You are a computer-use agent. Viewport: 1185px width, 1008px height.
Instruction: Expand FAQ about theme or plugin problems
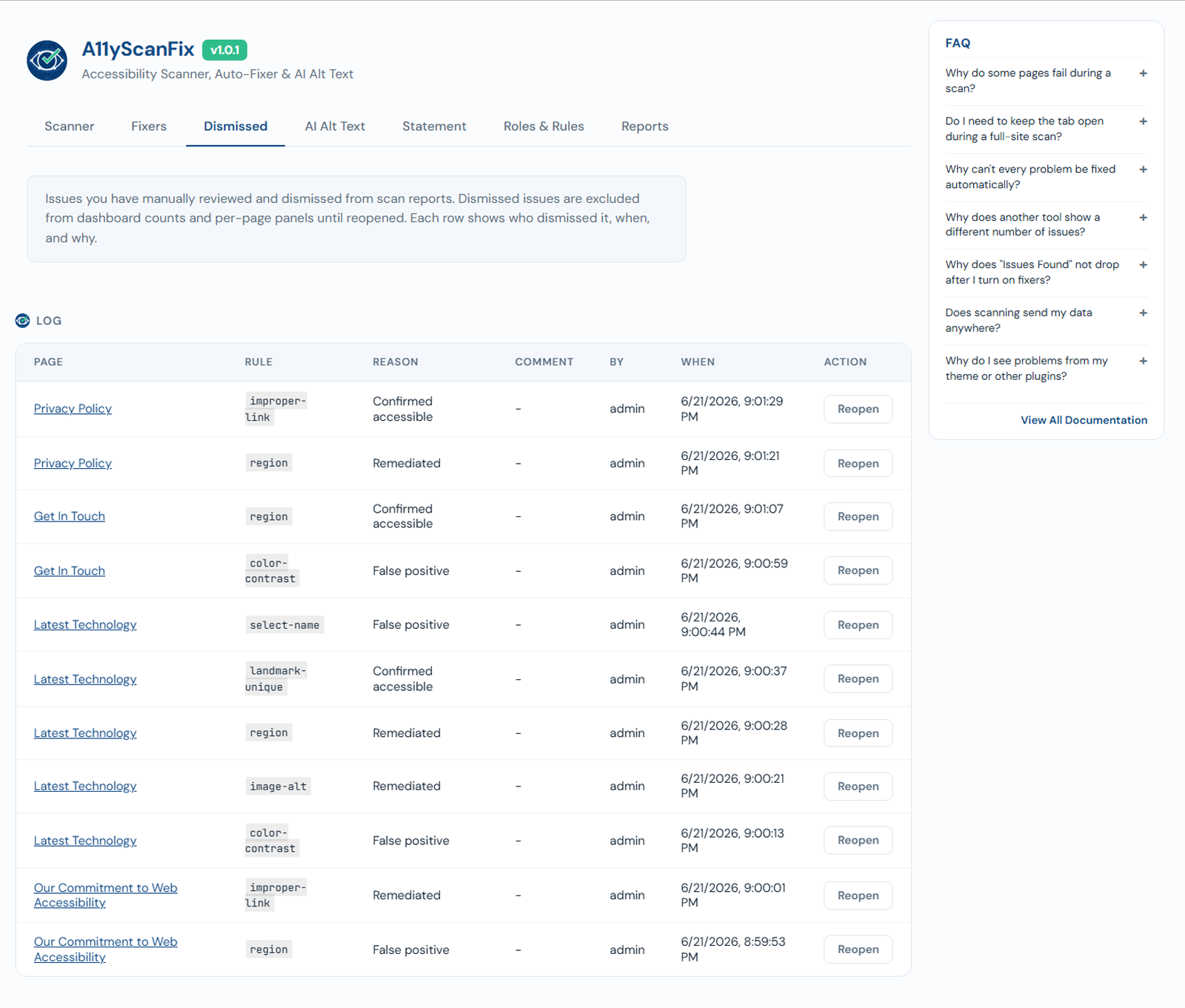(1046, 368)
